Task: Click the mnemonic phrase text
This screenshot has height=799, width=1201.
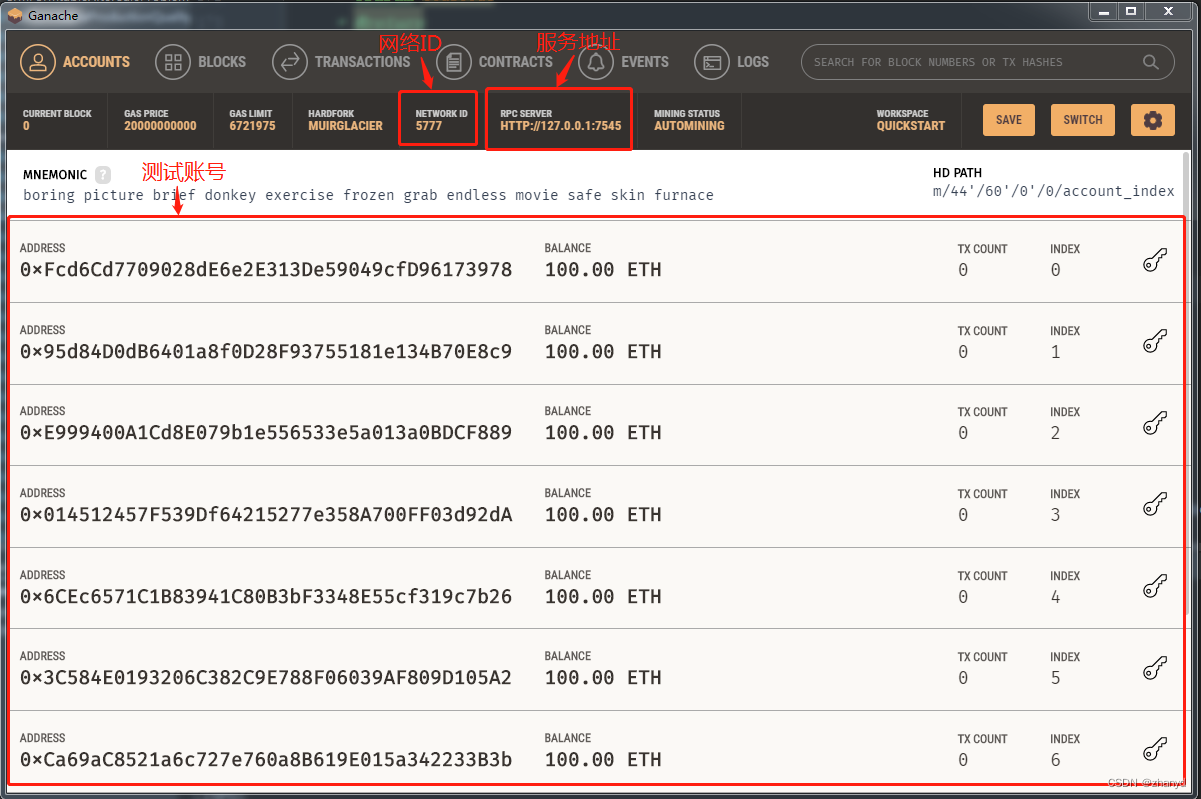Action: coord(368,195)
